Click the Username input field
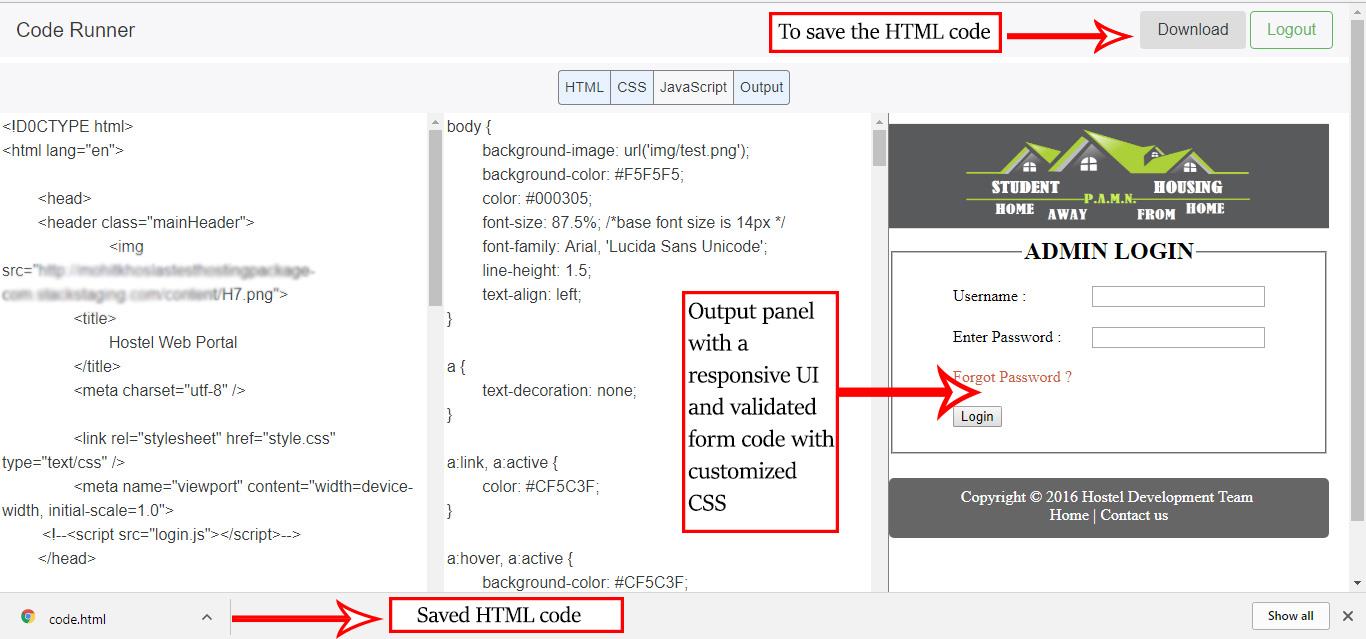The width and height of the screenshot is (1366, 639). tap(1177, 296)
